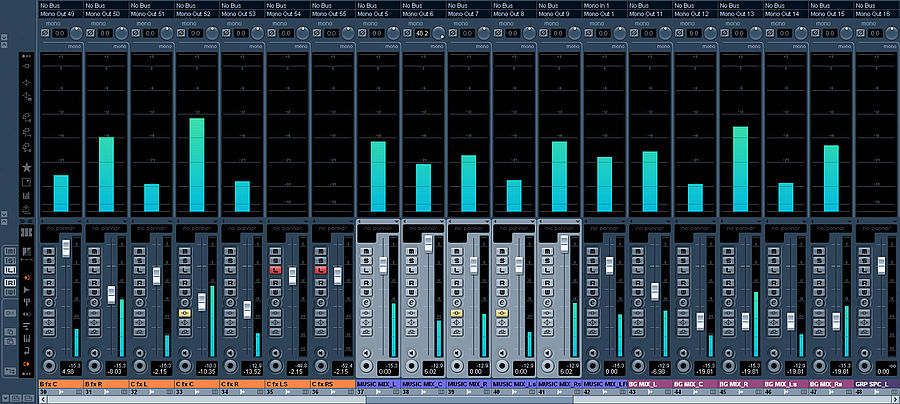Disable red Listen on C fx LS
This screenshot has width=900, height=404.
coord(276,270)
